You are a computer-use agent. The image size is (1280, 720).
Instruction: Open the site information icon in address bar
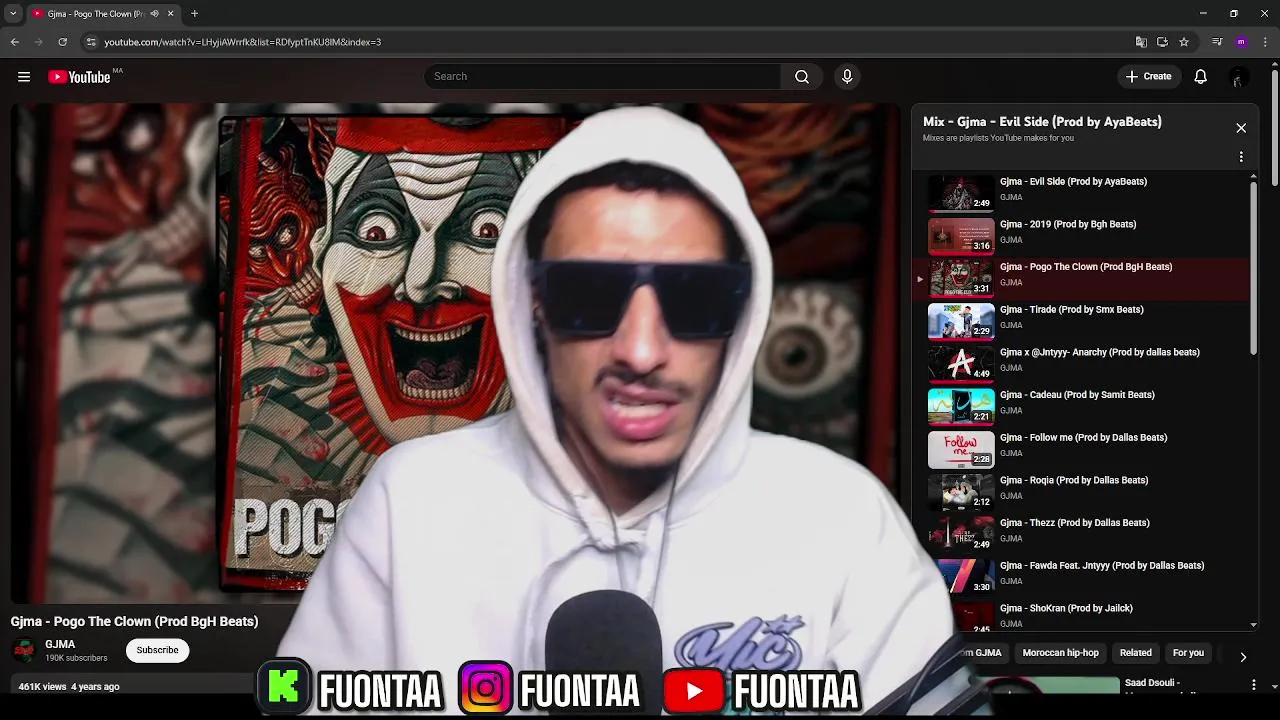(x=91, y=42)
